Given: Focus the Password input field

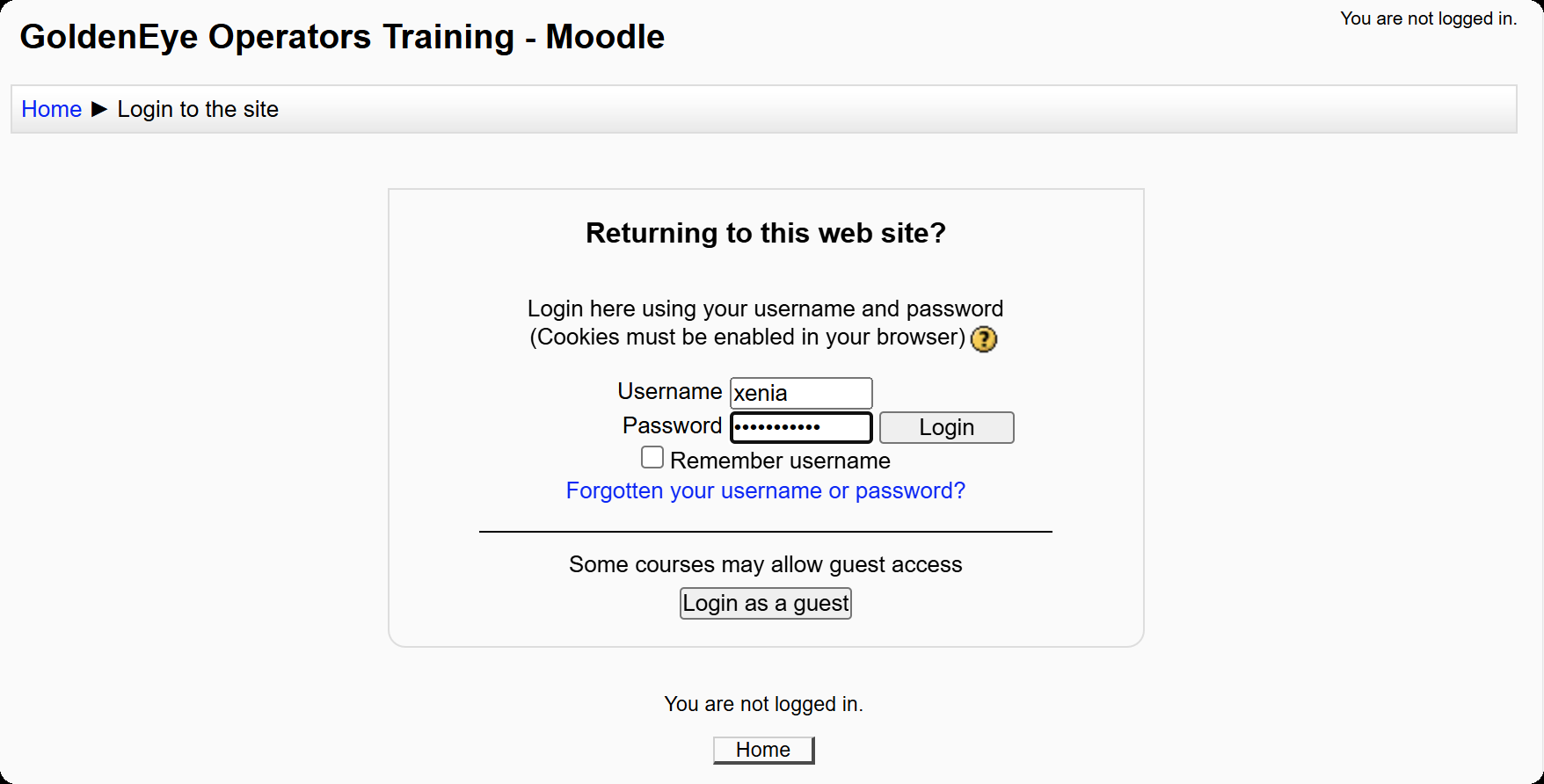Looking at the screenshot, I should click(x=800, y=427).
